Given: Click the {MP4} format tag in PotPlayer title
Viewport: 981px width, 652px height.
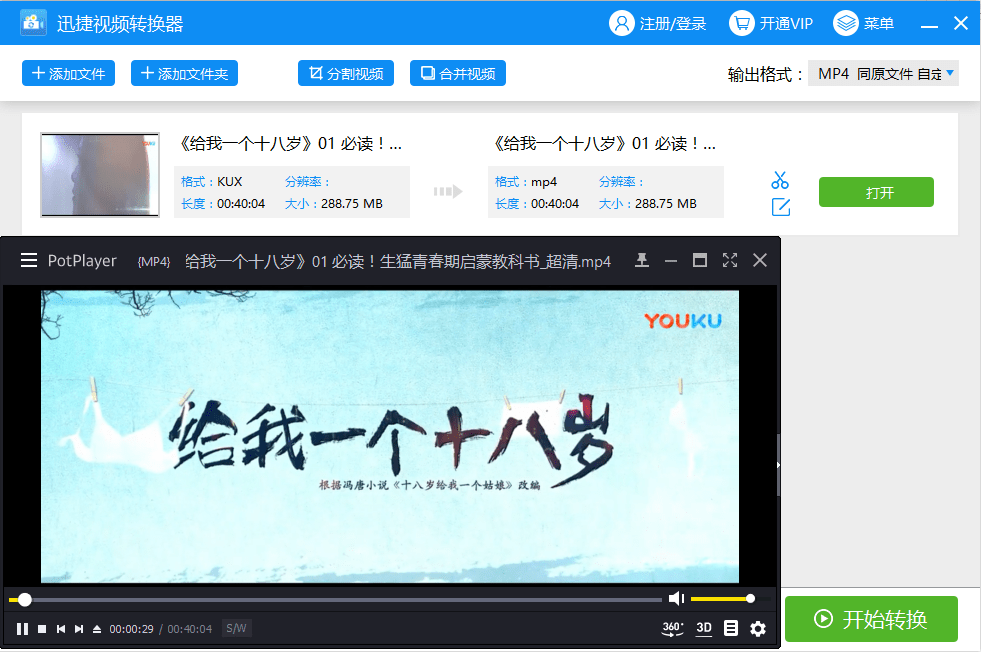Looking at the screenshot, I should (154, 262).
